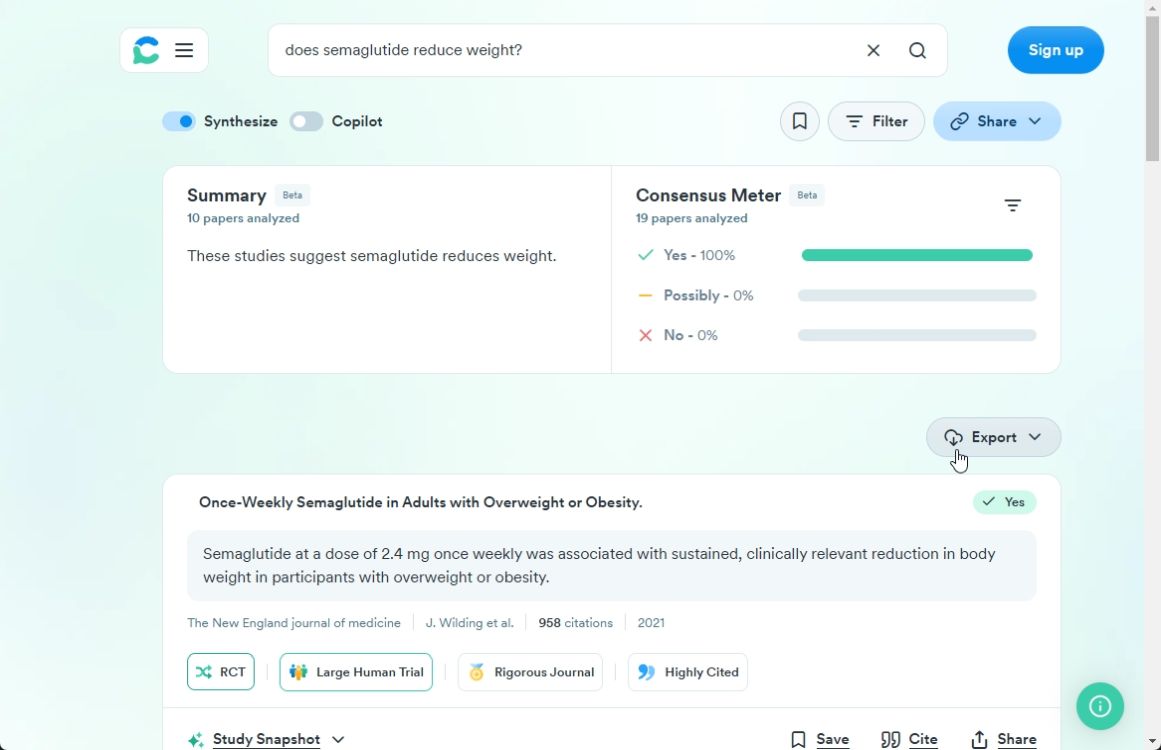
Task: Toggle off the Synthesize switch
Action: click(x=179, y=120)
